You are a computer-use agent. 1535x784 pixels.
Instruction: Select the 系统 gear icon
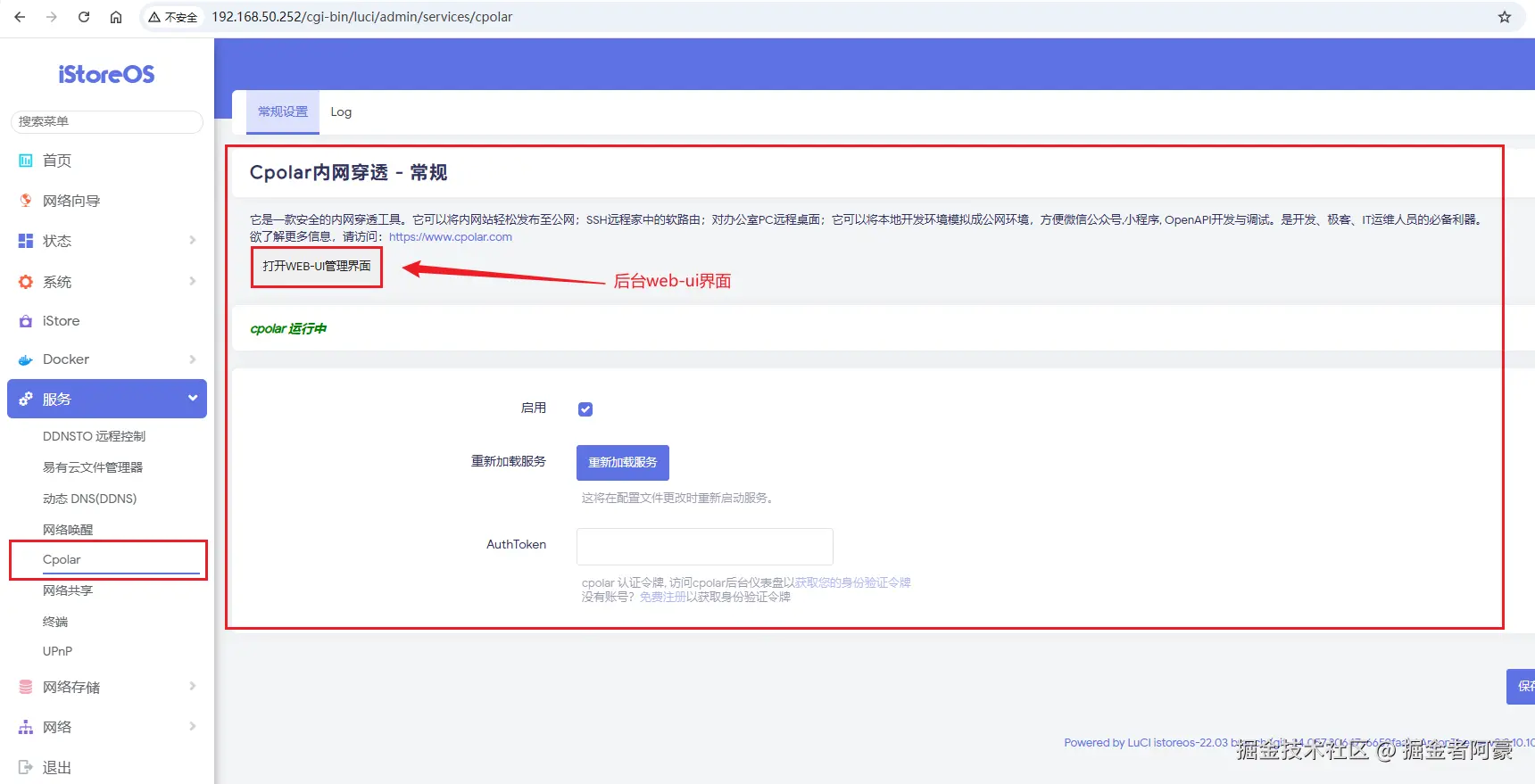click(26, 282)
